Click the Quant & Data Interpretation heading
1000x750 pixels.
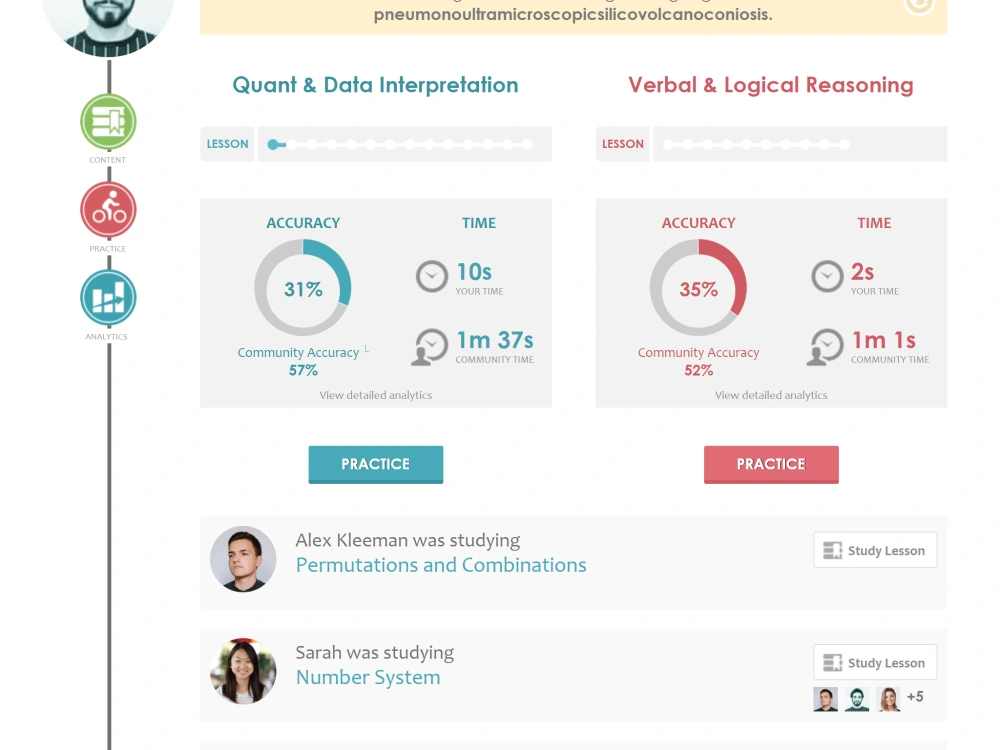pyautogui.click(x=376, y=85)
